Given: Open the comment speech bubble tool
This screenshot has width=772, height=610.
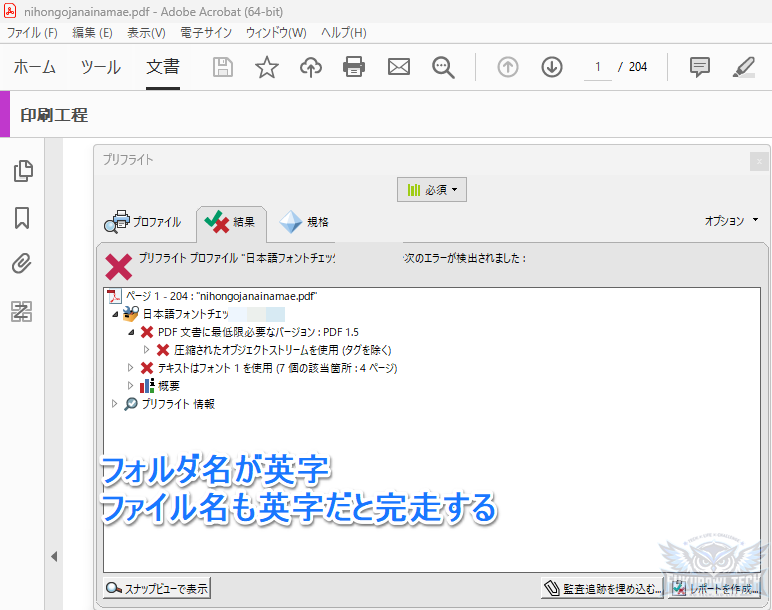Looking at the screenshot, I should tap(700, 67).
